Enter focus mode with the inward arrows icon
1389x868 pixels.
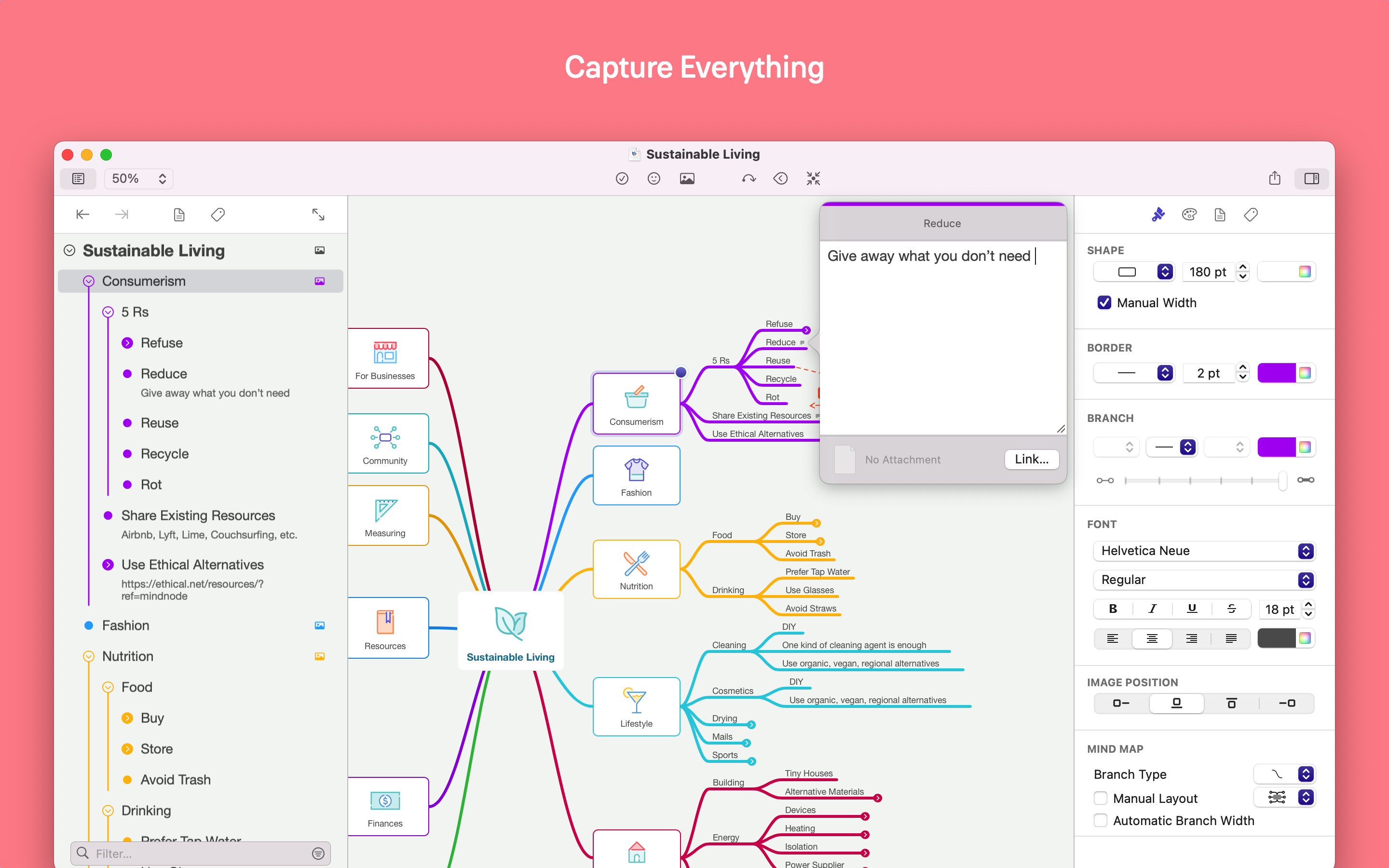tap(813, 178)
